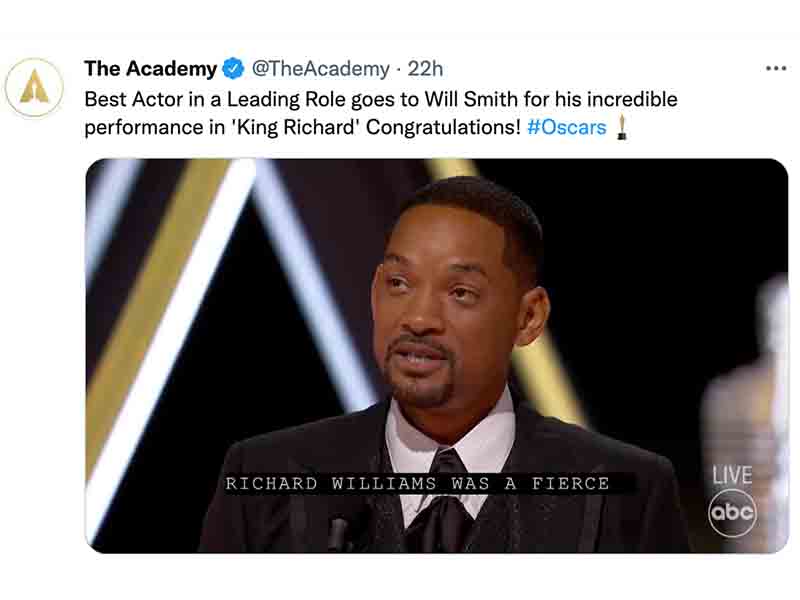
Task: Open the three-dot more options menu
Action: point(776,68)
